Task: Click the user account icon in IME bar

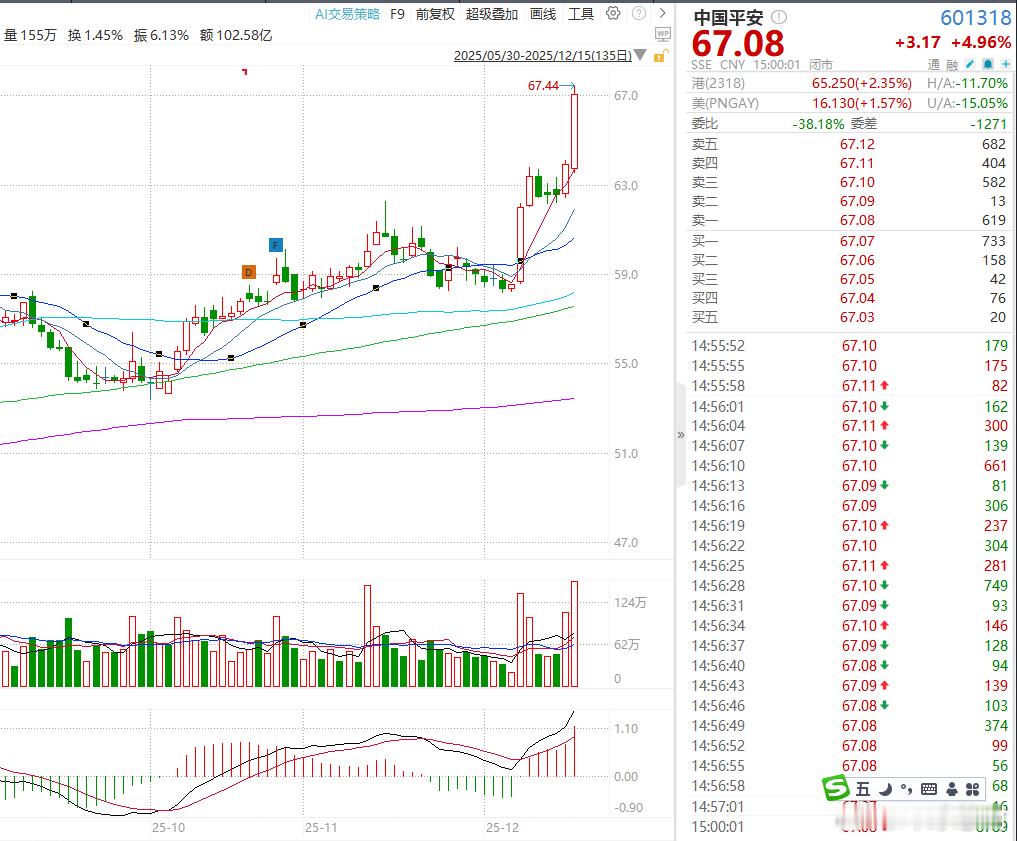Action: [x=951, y=789]
